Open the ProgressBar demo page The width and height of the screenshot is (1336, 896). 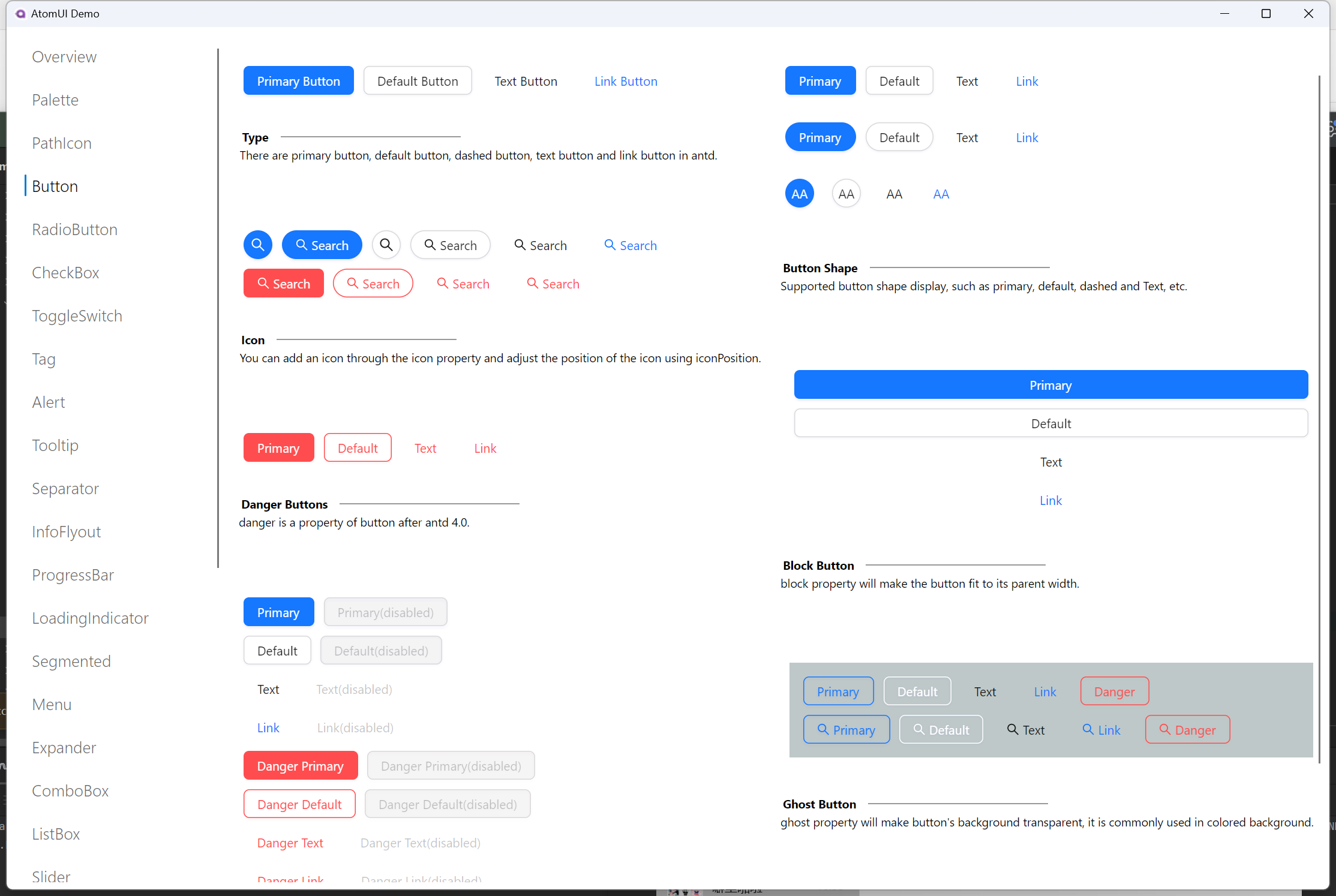click(x=73, y=575)
